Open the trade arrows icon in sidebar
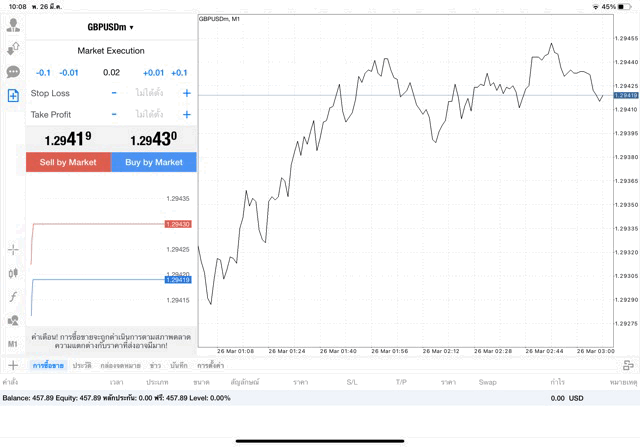The image size is (640, 447). tap(13, 47)
